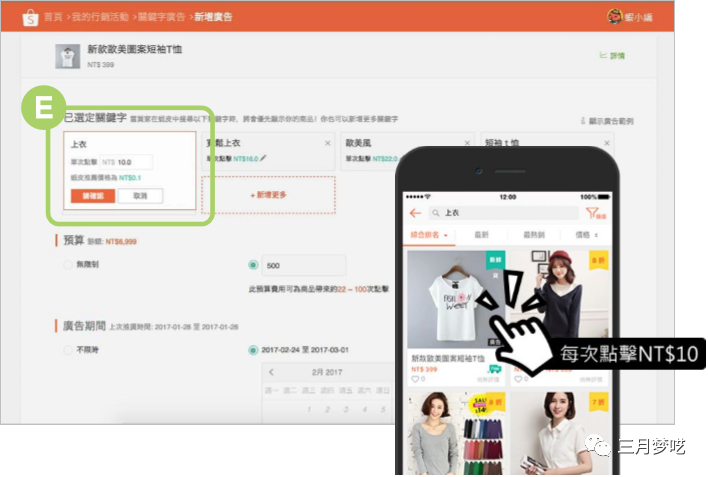
Task: Click the 新款歐美圖案短袖T恤 title in phone listing
Action: point(448,358)
